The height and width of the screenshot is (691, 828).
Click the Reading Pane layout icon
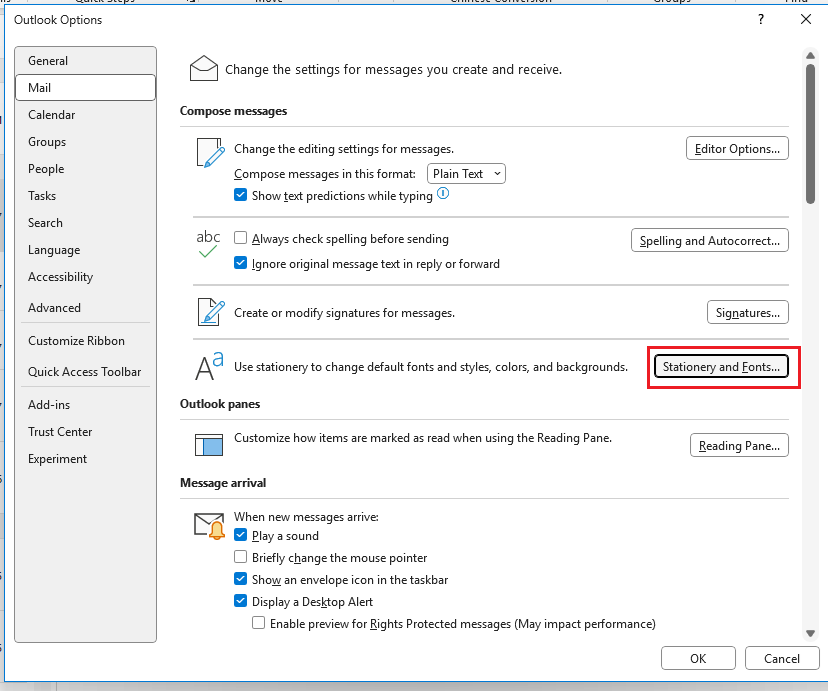pos(209,445)
